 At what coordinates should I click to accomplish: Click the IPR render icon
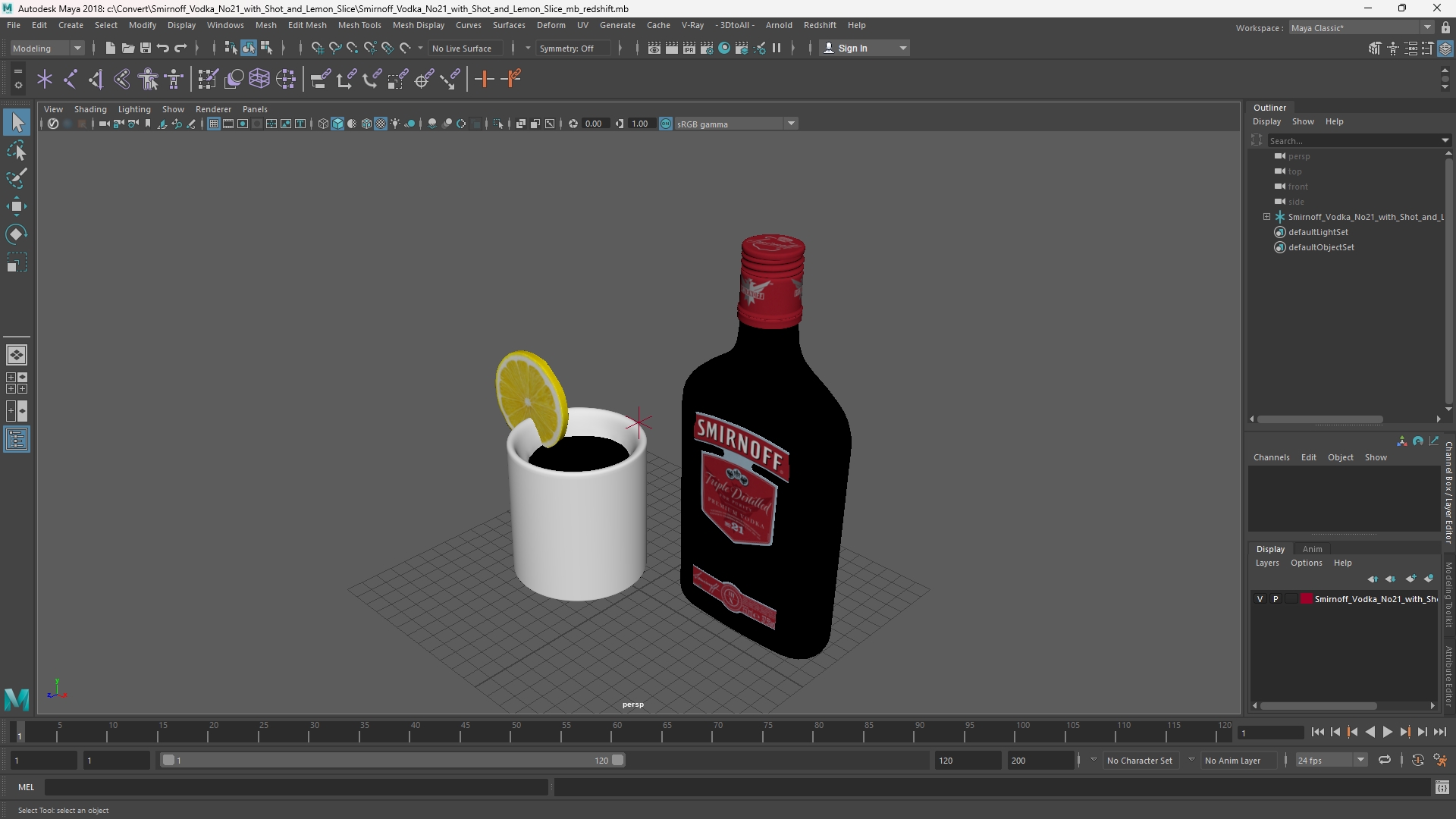(x=689, y=48)
